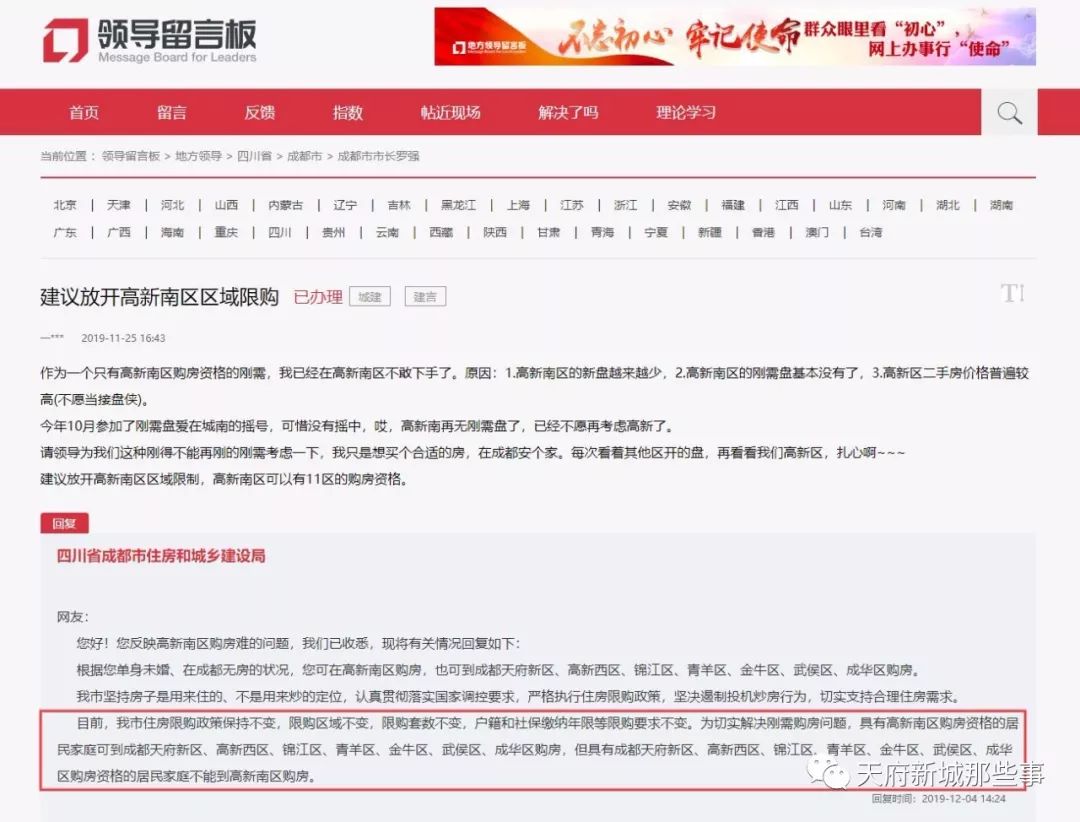Open the 首页 nav menu item

[84, 113]
